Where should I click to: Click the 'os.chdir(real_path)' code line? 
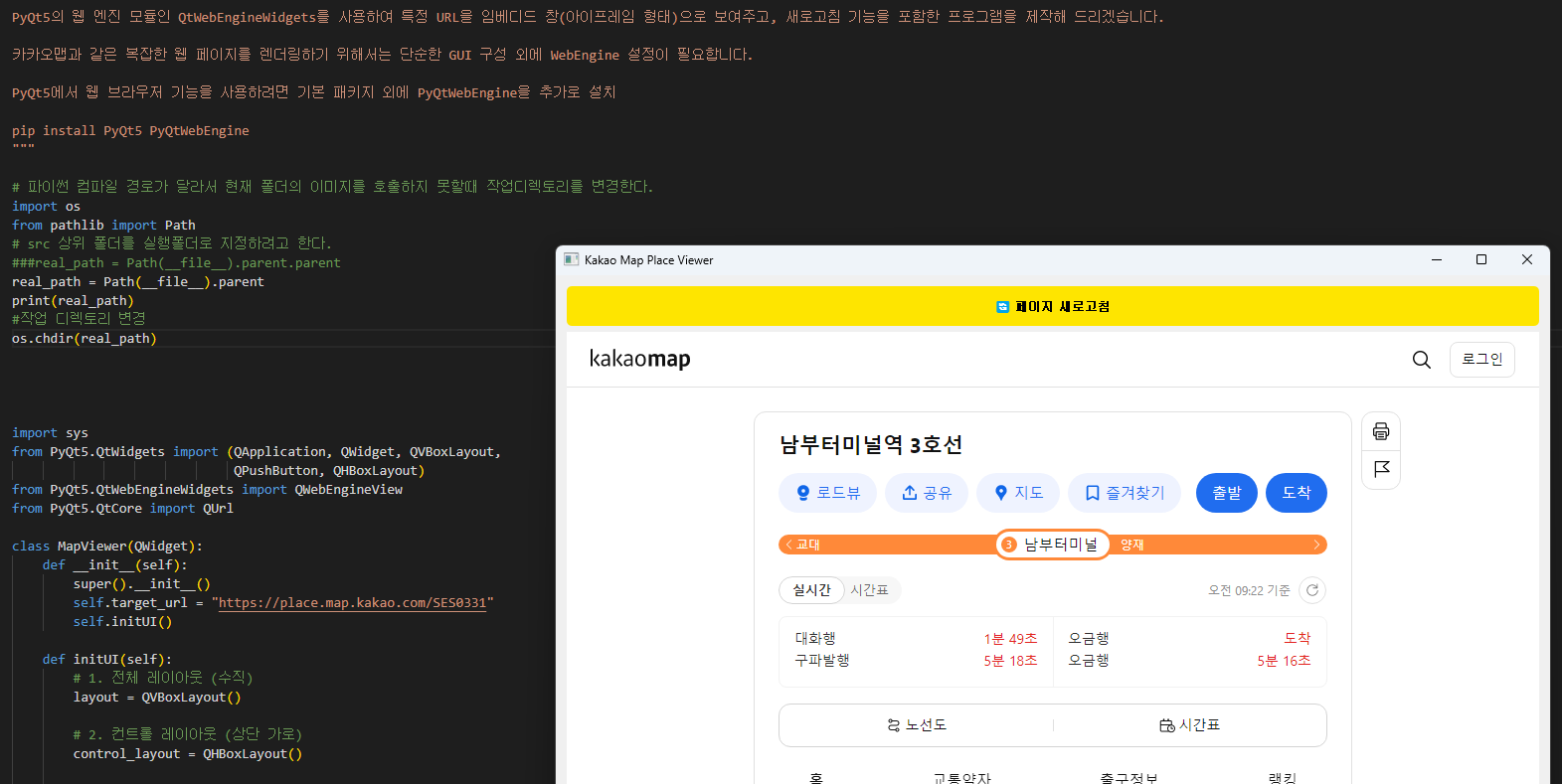coord(85,339)
